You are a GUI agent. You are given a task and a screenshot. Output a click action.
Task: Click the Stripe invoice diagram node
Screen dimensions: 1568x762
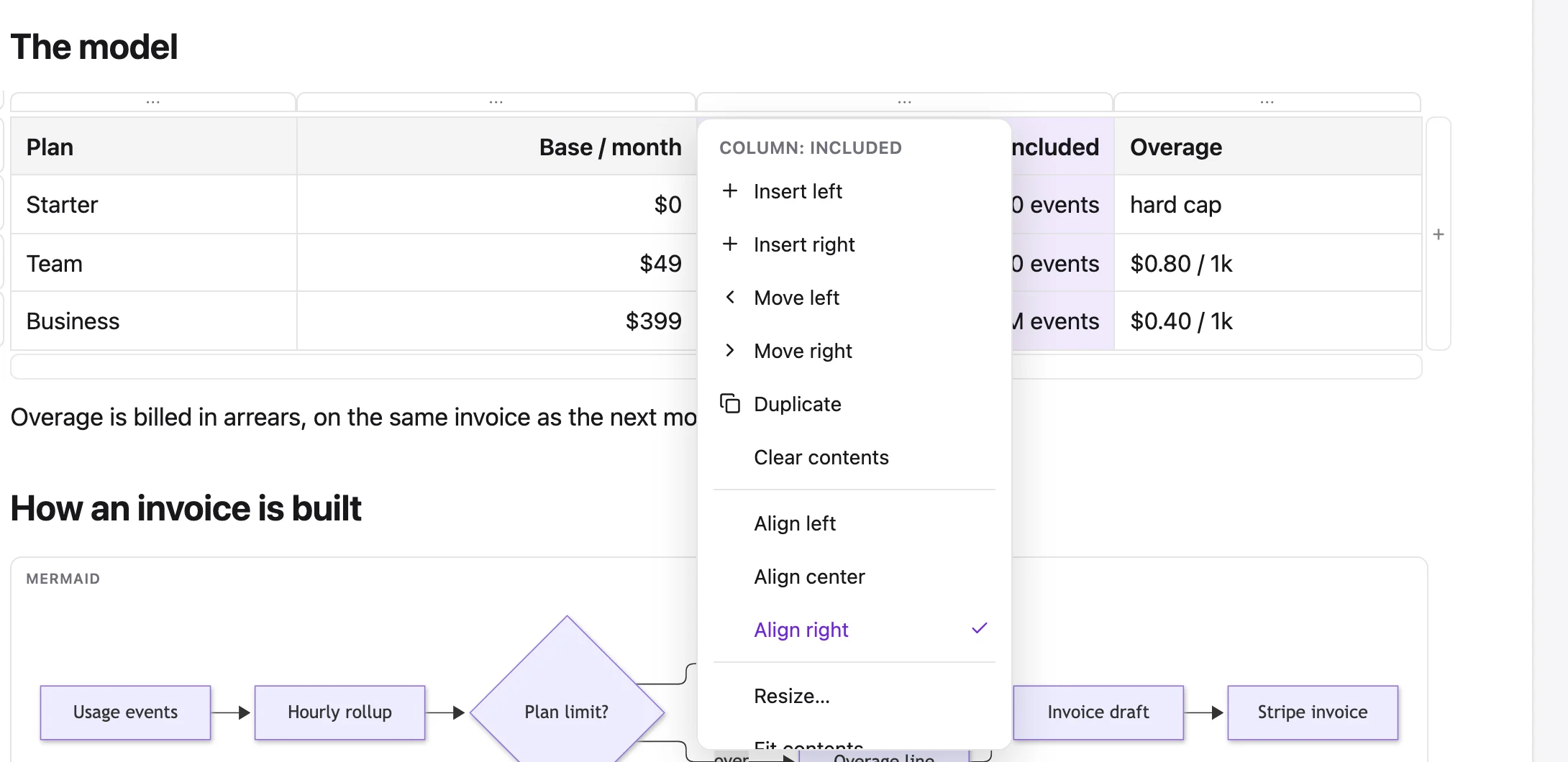[x=1313, y=712]
